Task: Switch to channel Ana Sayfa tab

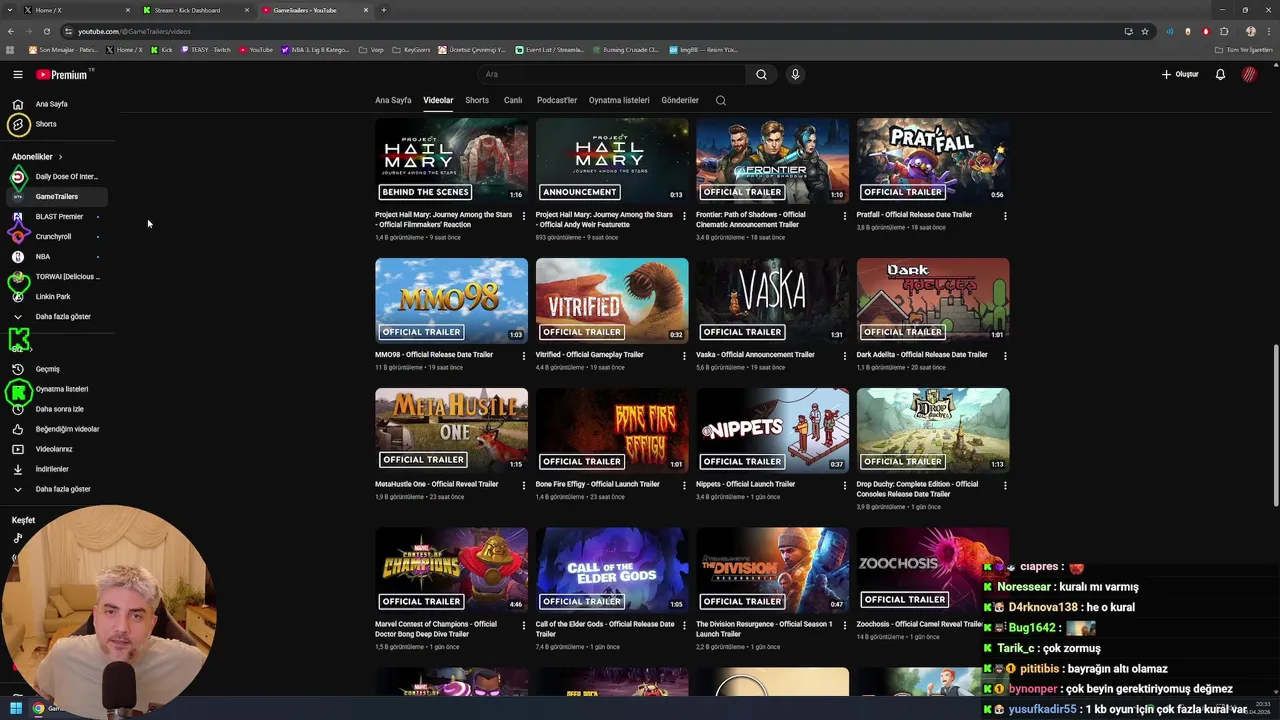Action: coord(393,100)
